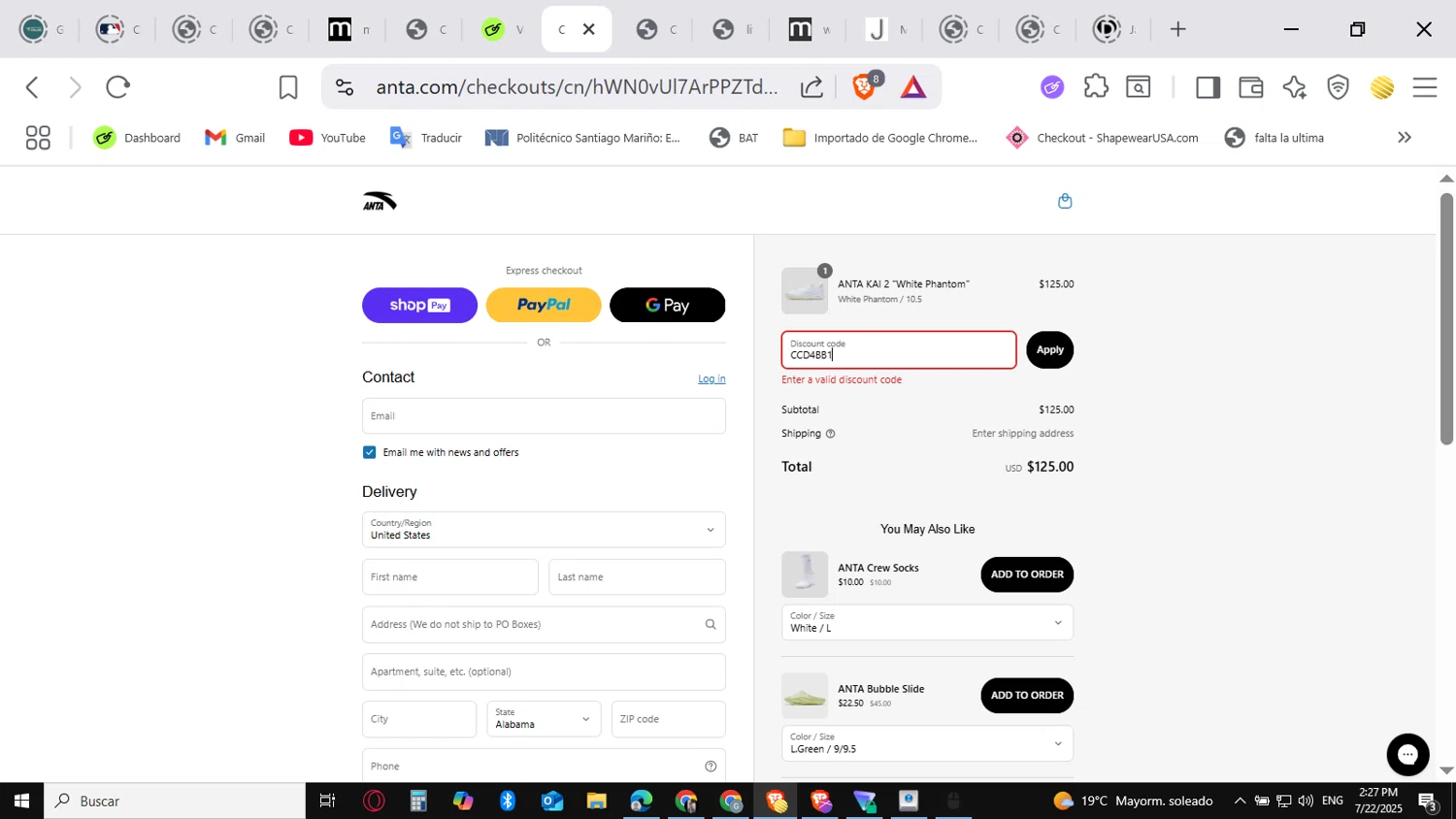
Task: Go back to previous page
Action: pyautogui.click(x=33, y=87)
